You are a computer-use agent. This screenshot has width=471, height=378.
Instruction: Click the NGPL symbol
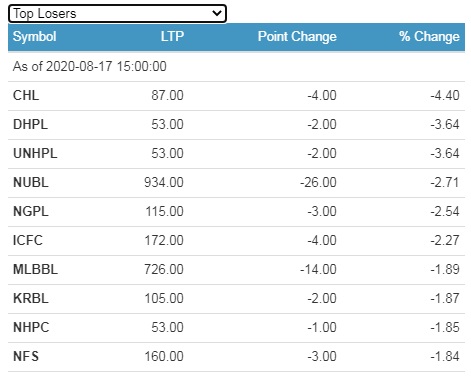31,211
